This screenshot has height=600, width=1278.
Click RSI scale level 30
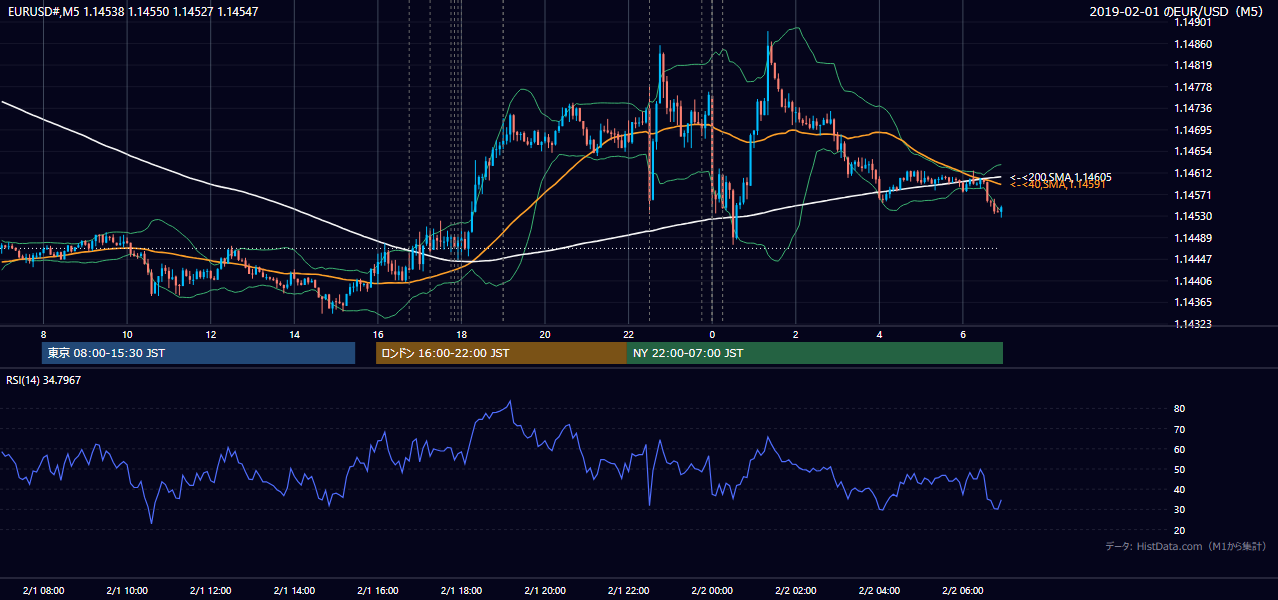coord(1180,510)
